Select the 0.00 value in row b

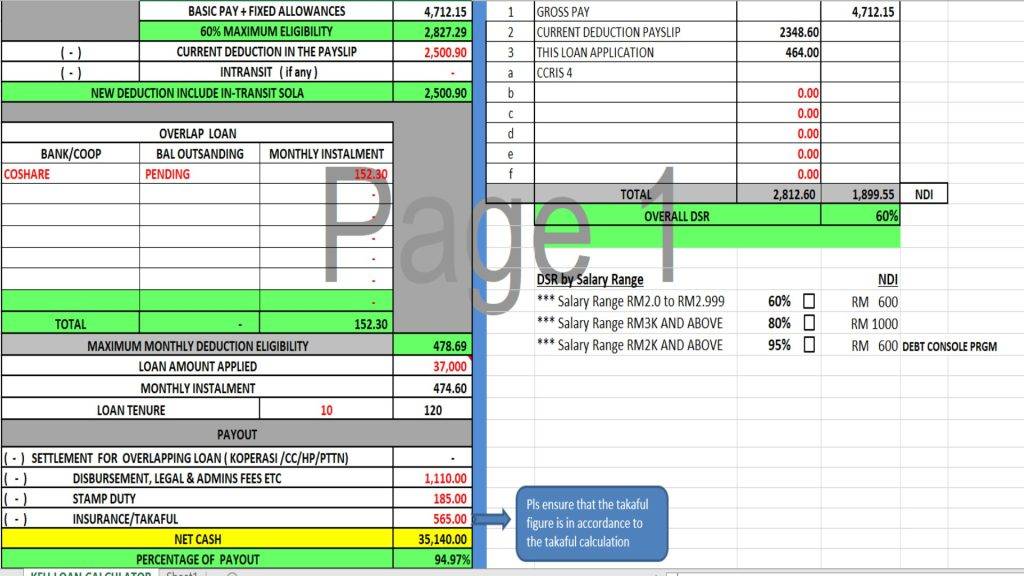pos(778,93)
